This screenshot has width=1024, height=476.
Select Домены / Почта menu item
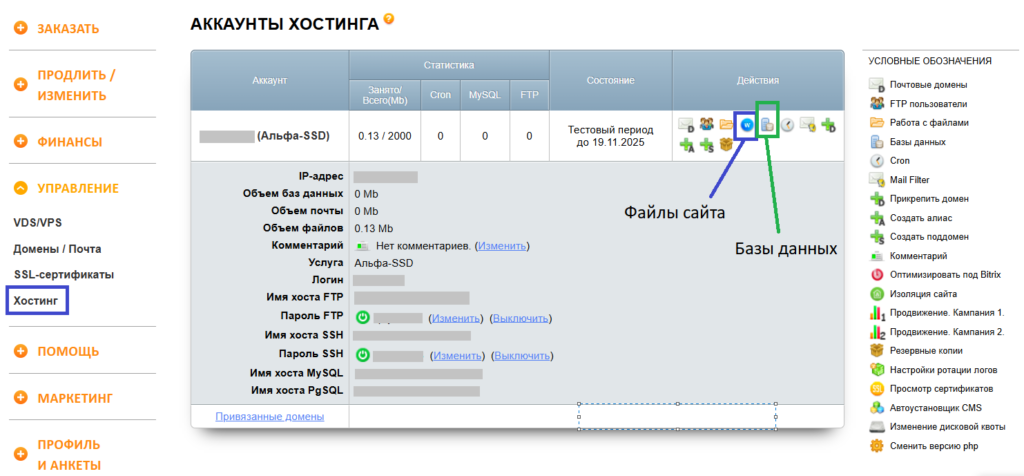click(x=57, y=248)
